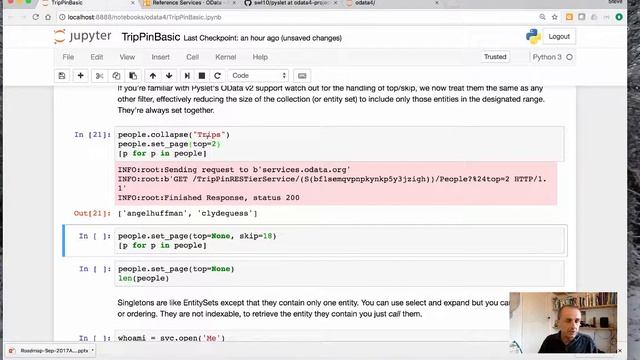Insert a cell below with the plus icon
The height and width of the screenshot is (360, 640).
80,76
